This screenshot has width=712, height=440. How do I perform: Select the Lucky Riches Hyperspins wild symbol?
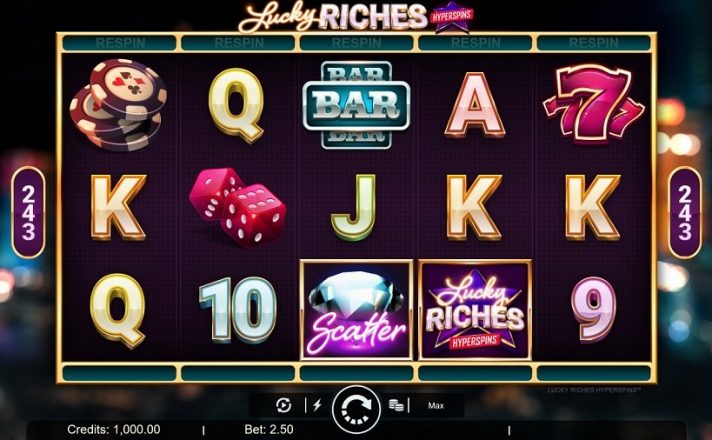coord(475,311)
